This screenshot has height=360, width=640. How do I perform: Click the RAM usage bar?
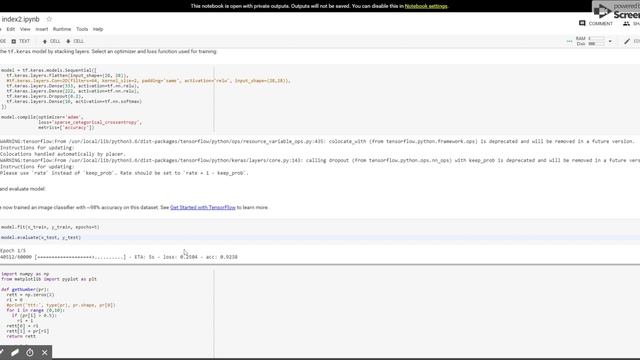click(596, 38)
